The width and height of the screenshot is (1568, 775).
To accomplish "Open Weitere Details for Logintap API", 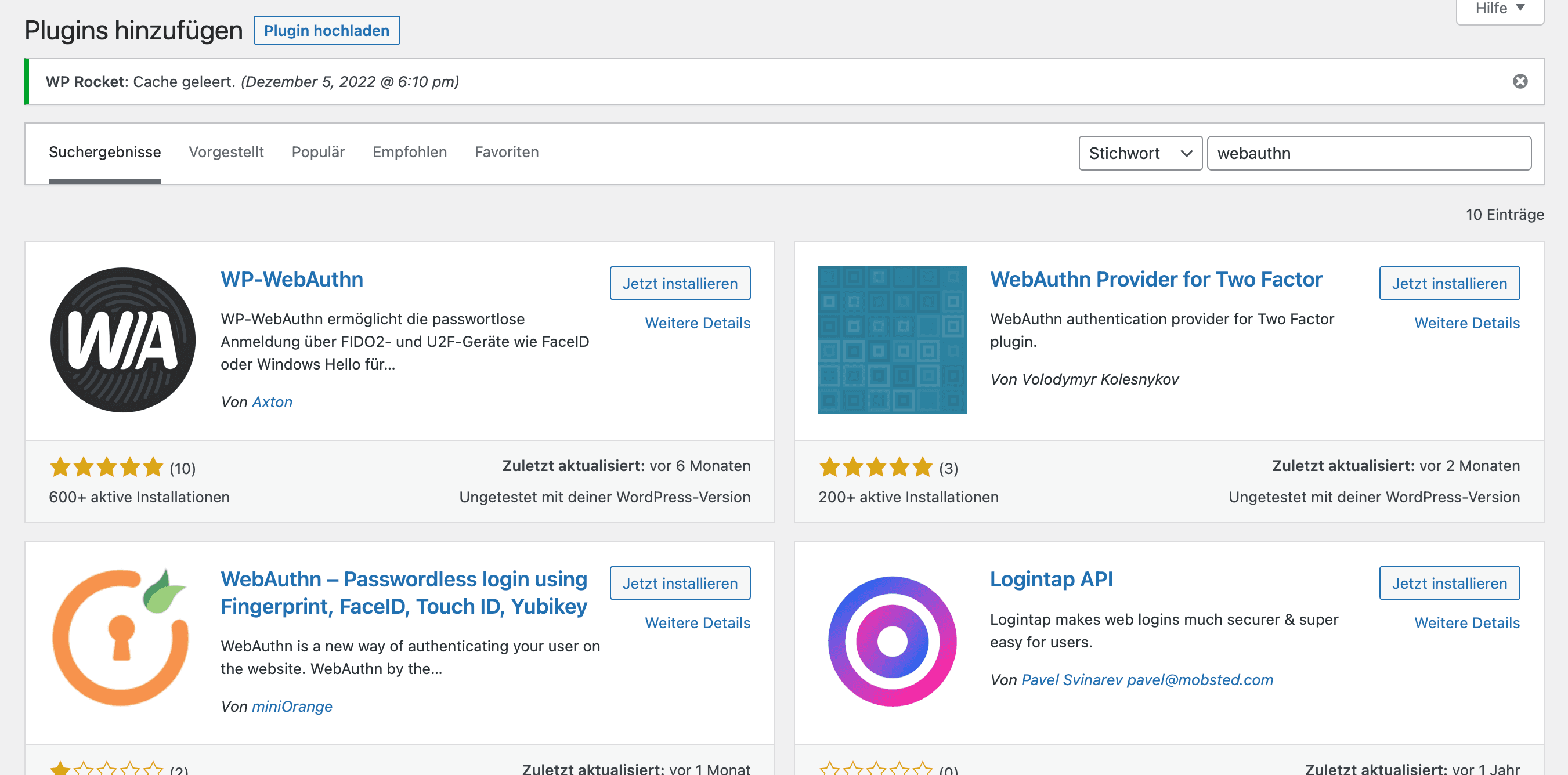I will [1467, 623].
